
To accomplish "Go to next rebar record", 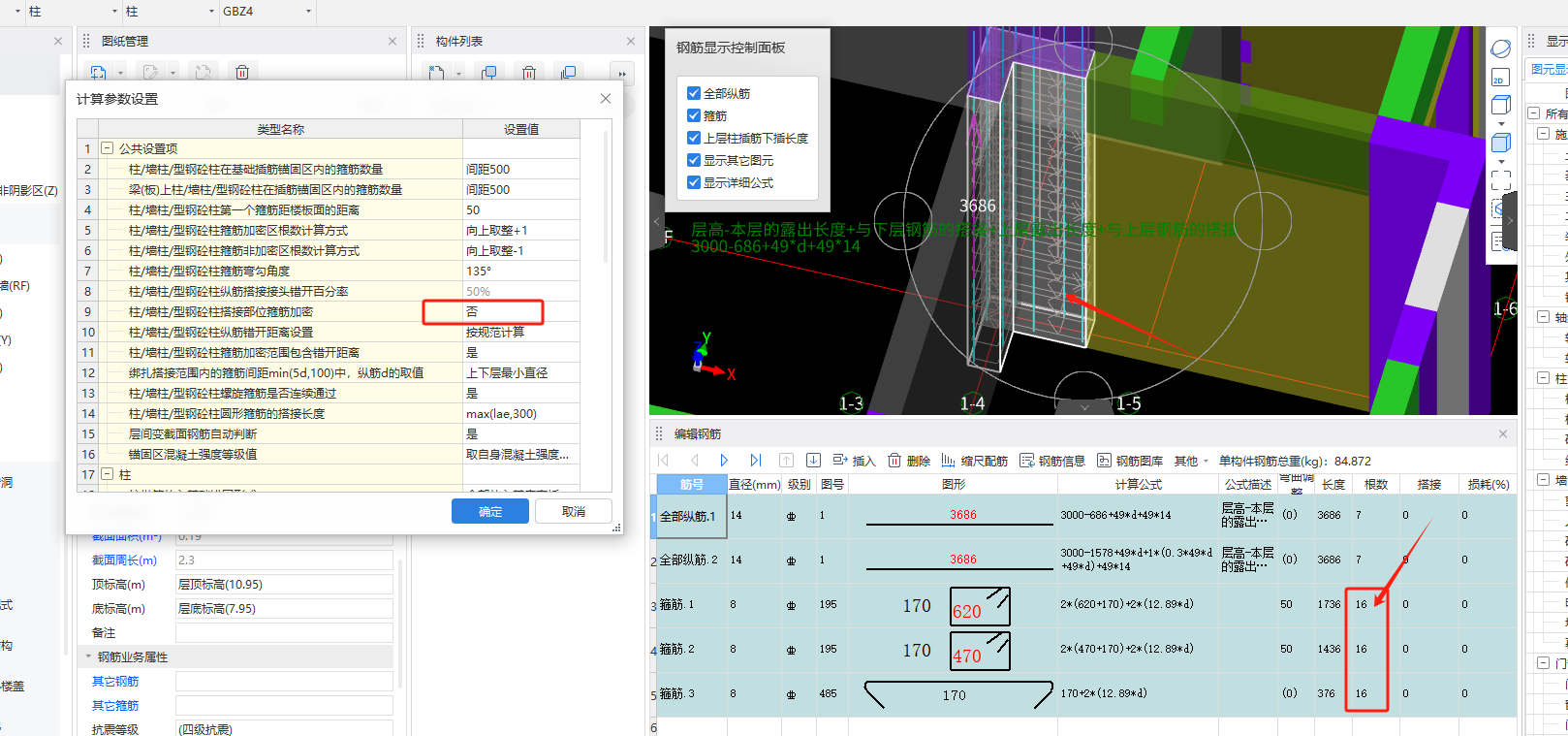I will pos(724,461).
